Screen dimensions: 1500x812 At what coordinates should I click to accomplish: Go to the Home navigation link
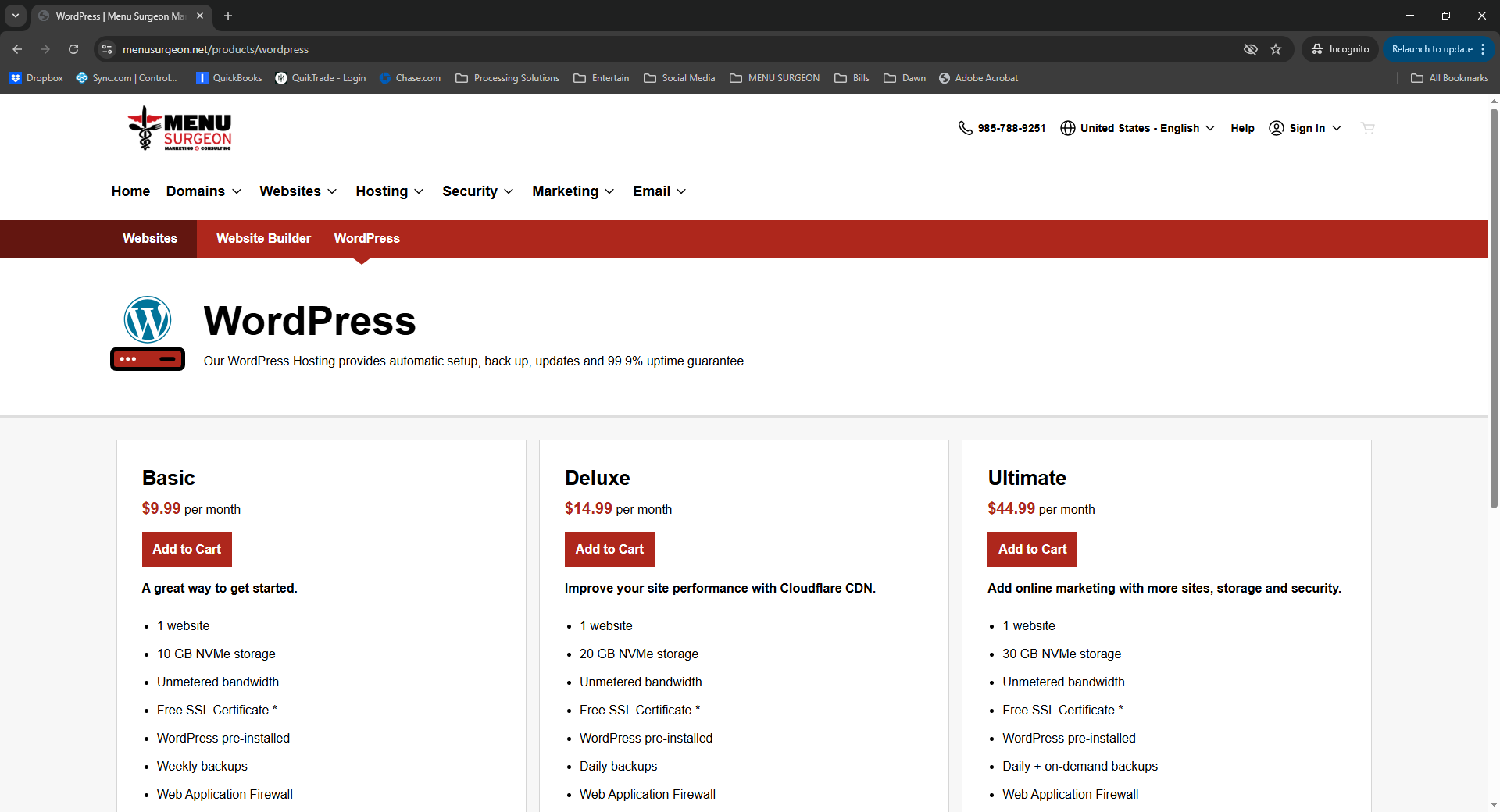tap(130, 191)
